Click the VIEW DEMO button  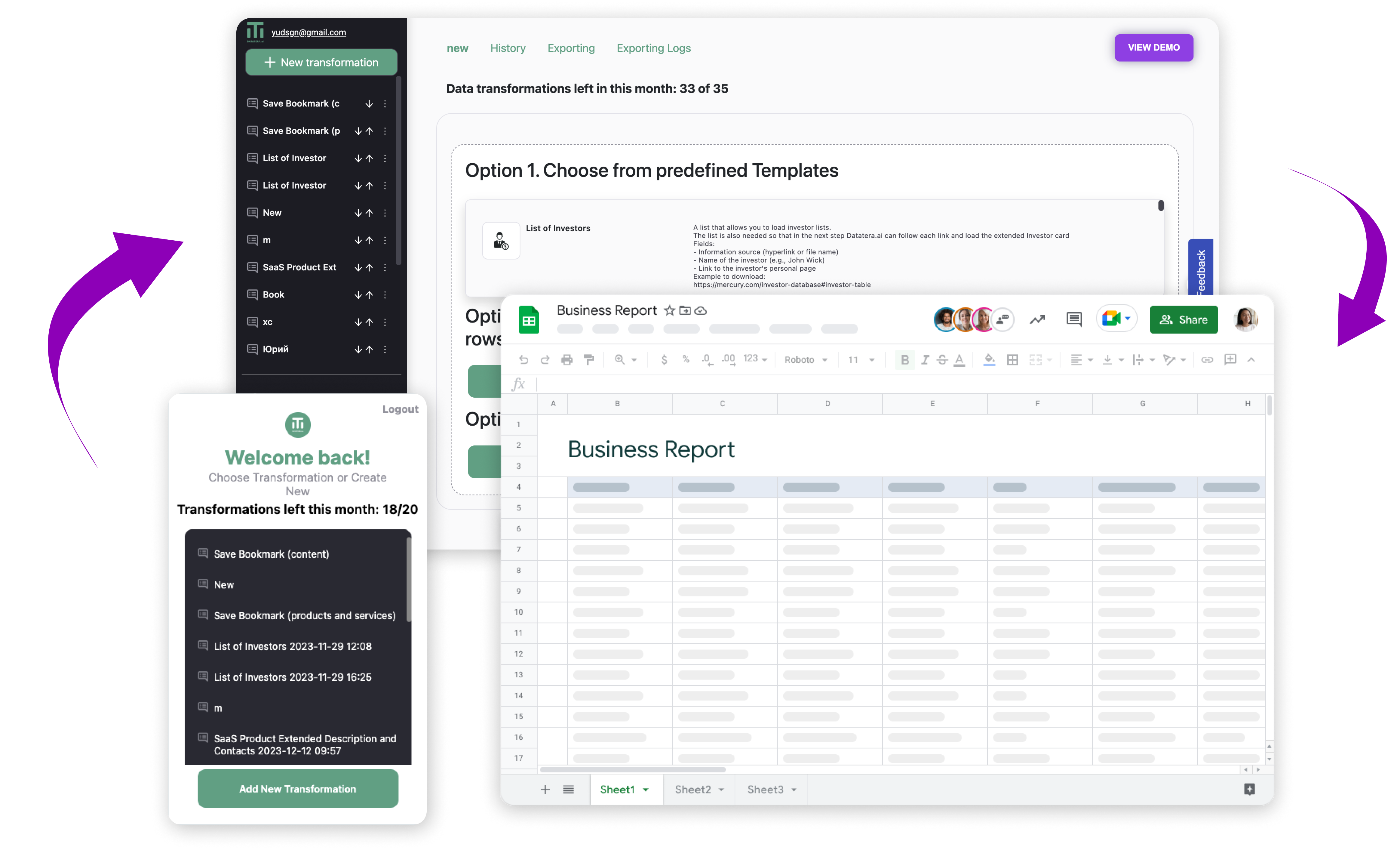point(1153,48)
